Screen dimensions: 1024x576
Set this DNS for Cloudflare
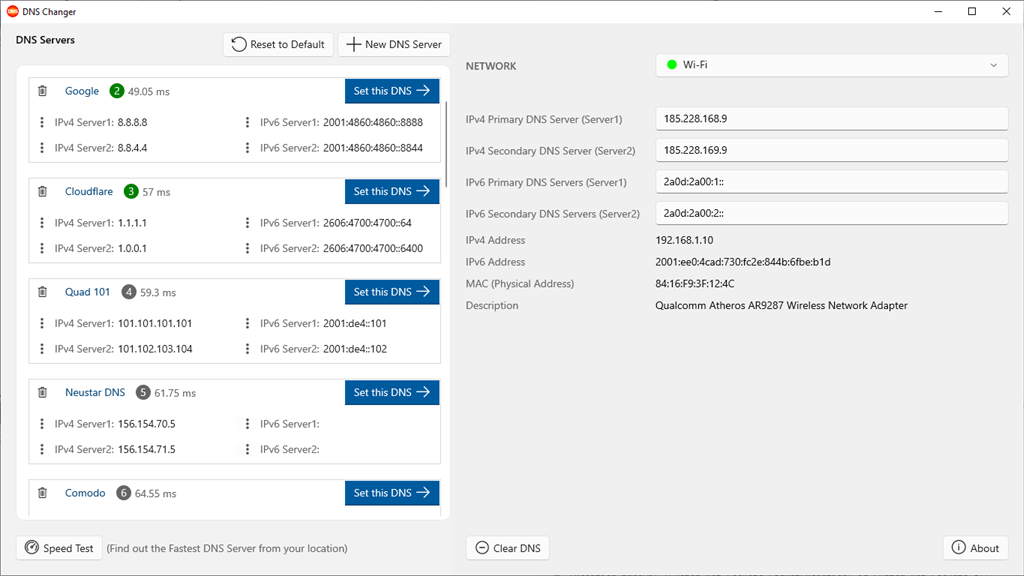click(x=392, y=191)
